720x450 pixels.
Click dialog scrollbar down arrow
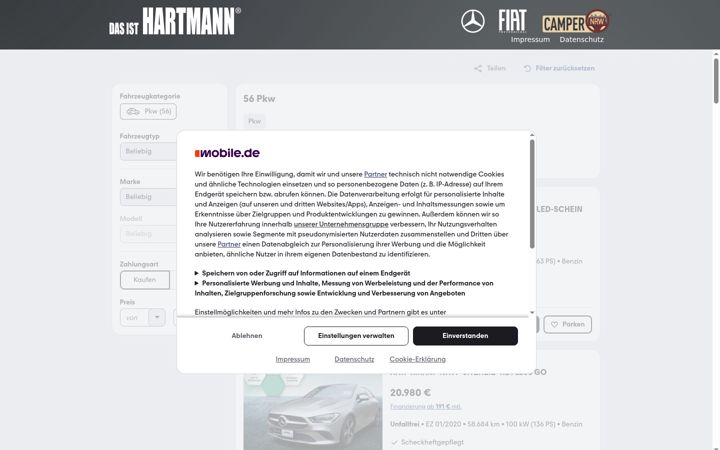pyautogui.click(x=532, y=313)
